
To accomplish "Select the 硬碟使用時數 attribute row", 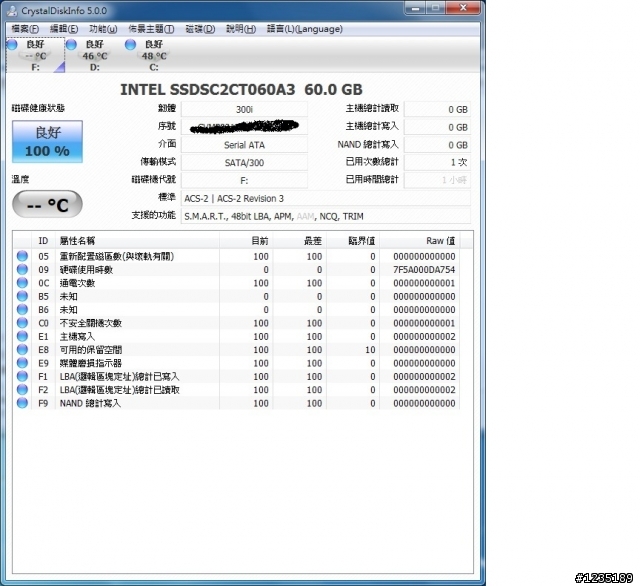I will (x=237, y=270).
